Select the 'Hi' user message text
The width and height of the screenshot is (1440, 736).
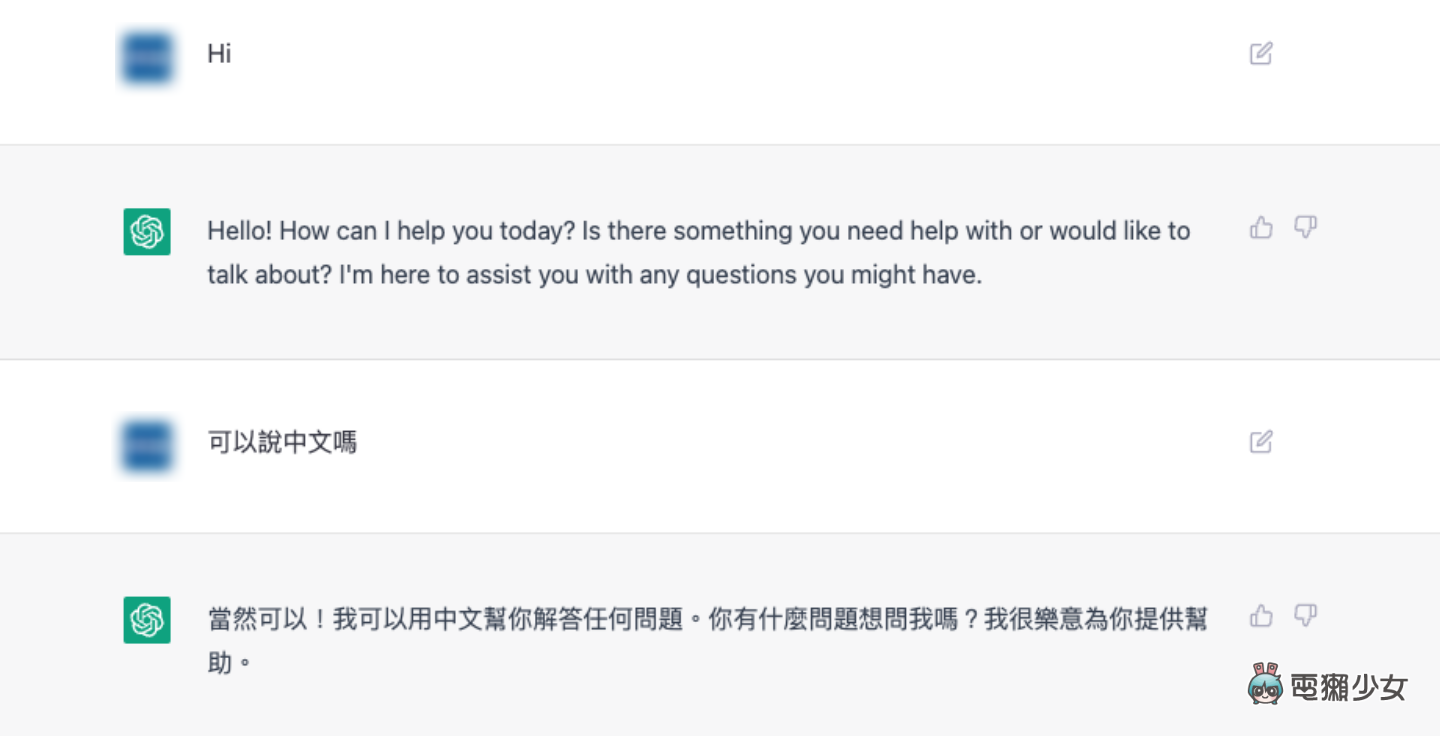220,54
